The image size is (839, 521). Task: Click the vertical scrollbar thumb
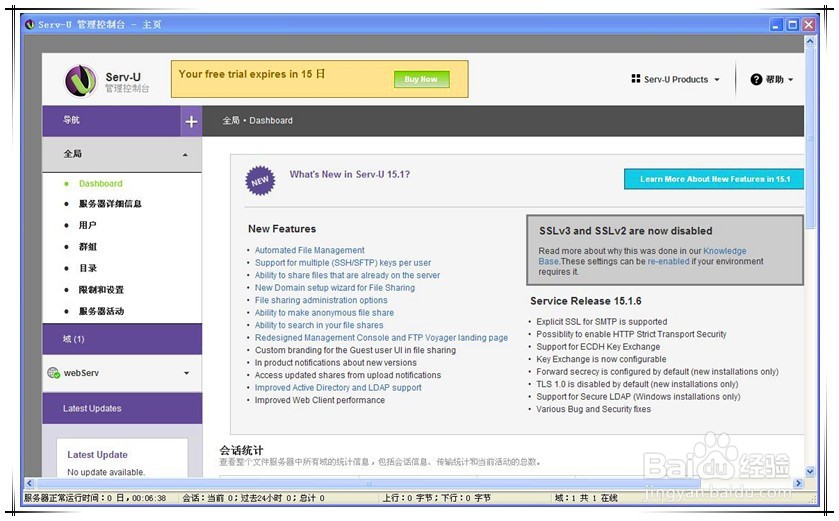click(x=810, y=139)
